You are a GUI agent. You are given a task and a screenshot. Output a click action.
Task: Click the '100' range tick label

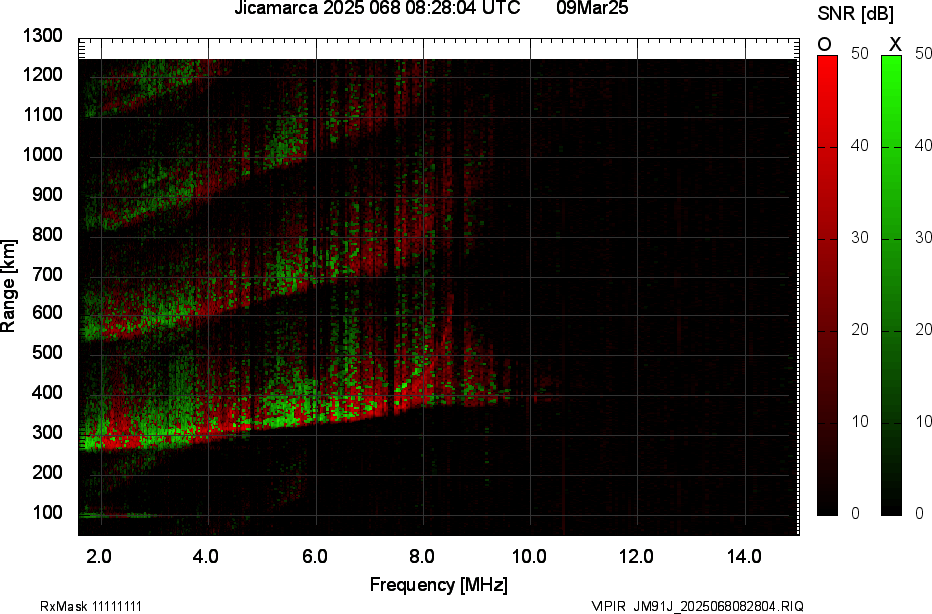[47, 512]
